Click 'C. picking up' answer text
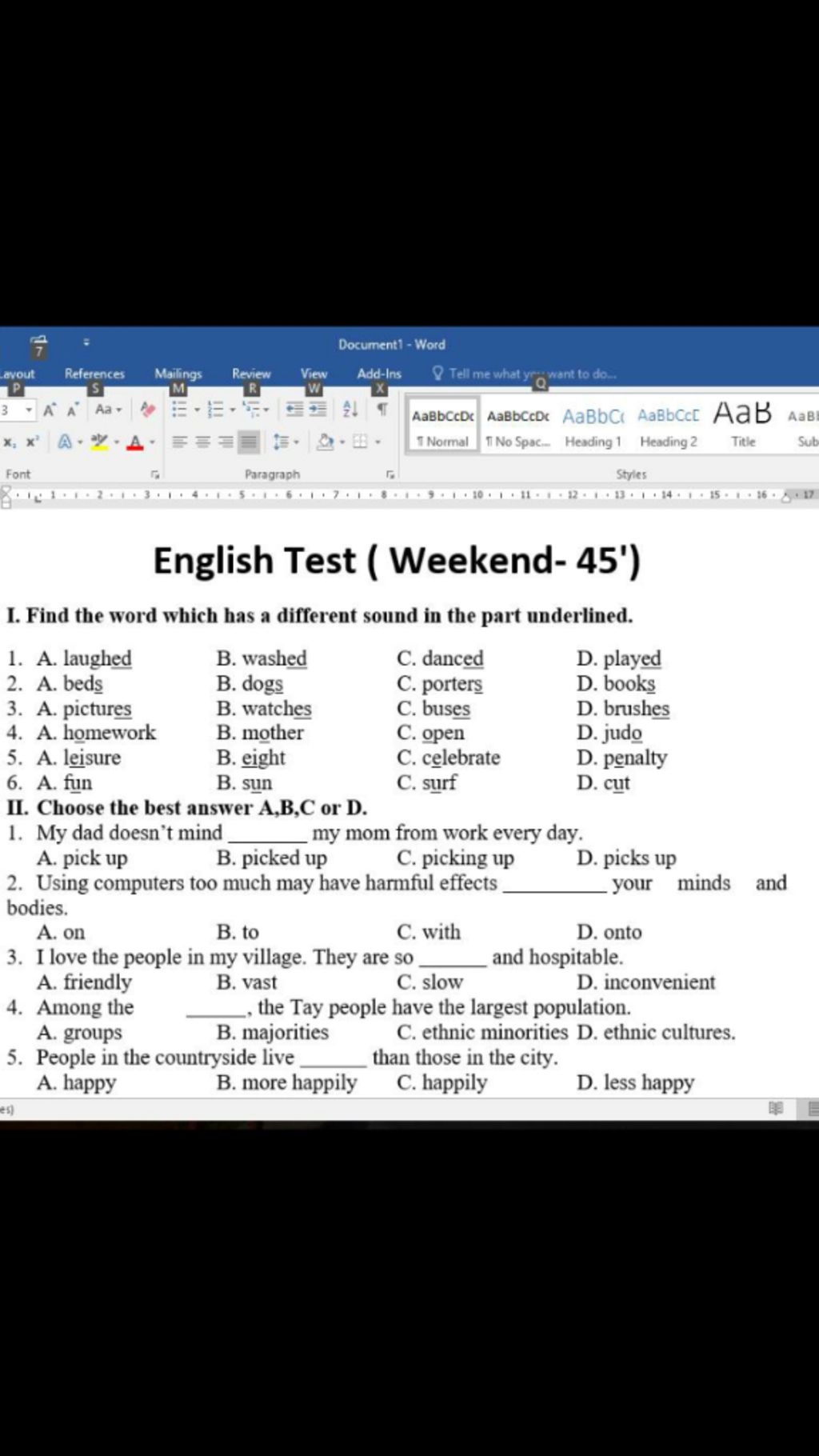 click(x=455, y=858)
